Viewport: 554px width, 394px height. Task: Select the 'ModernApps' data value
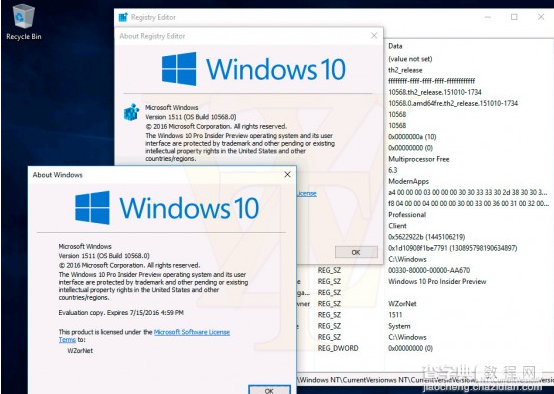point(408,181)
